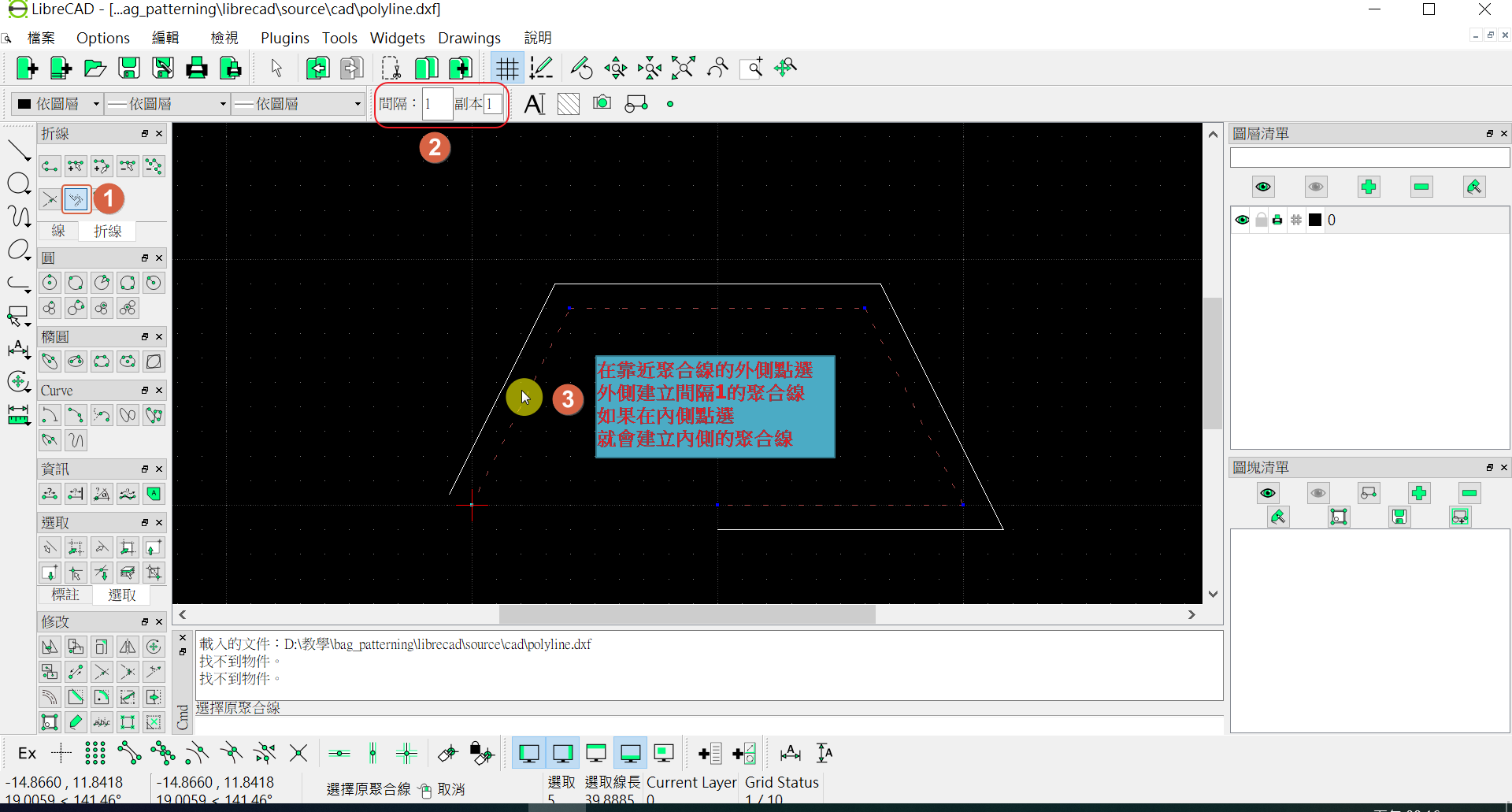
Task: Select the Insert Image camera icon
Action: pyautogui.click(x=602, y=103)
